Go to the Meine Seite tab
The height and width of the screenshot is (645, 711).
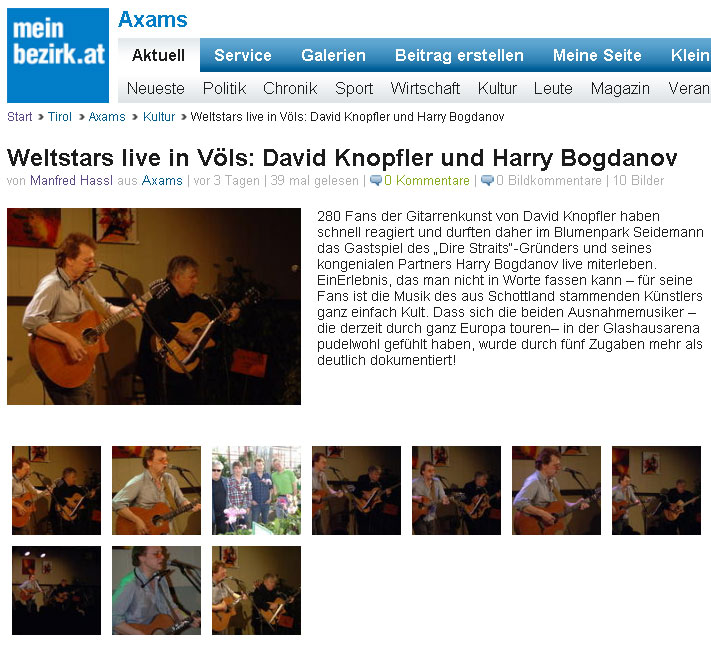click(597, 55)
